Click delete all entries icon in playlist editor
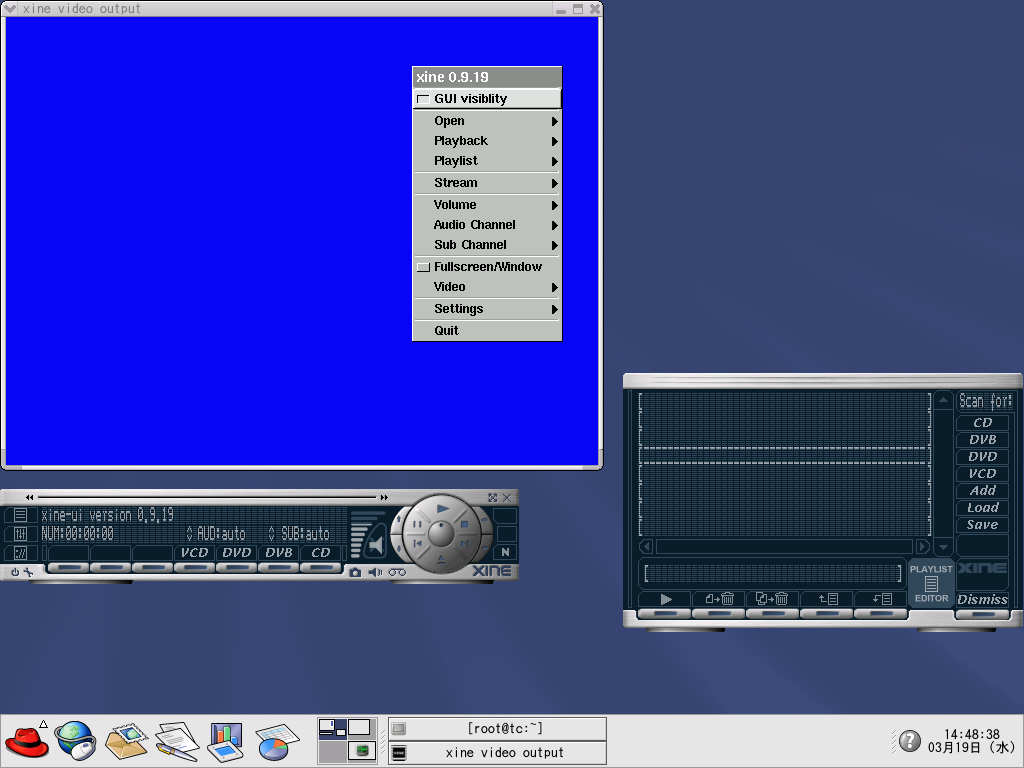 coord(773,599)
